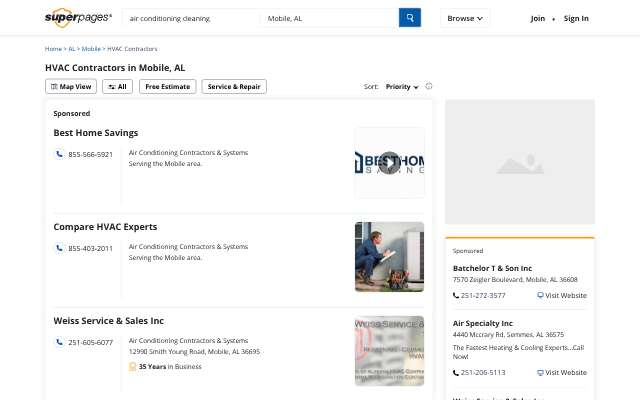Click the HVAC Contractors in Mobile, AL heading
Viewport: 640px width, 400px height.
(x=115, y=68)
